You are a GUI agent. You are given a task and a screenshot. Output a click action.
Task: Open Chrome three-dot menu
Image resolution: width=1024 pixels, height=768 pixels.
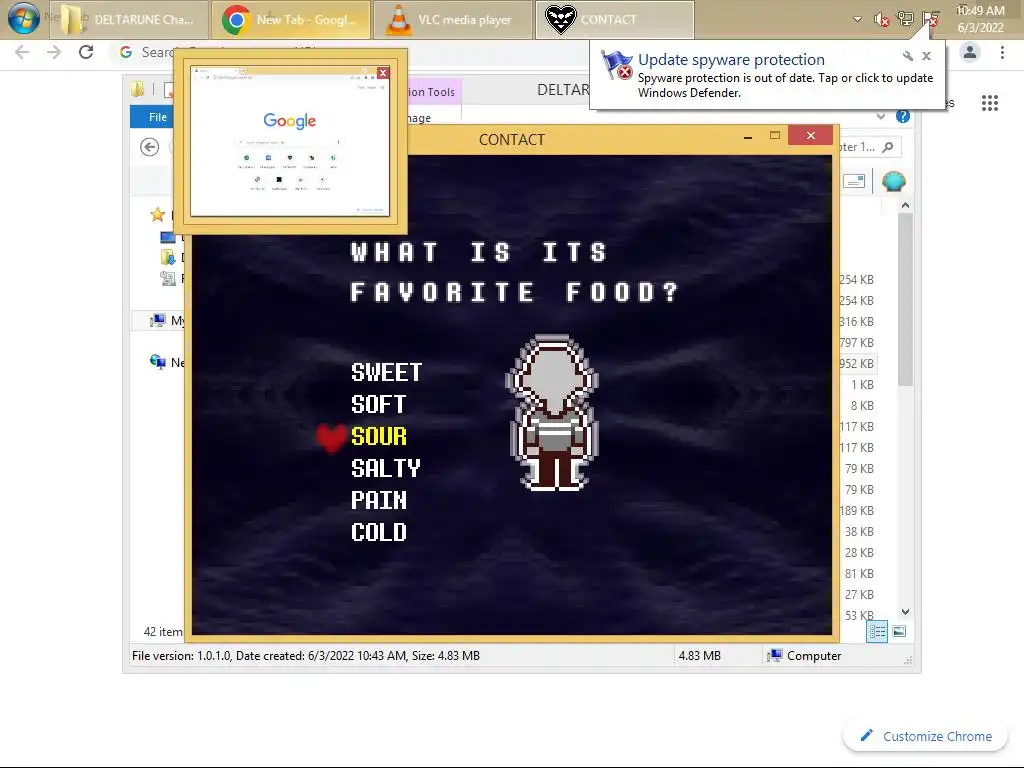click(x=1002, y=52)
